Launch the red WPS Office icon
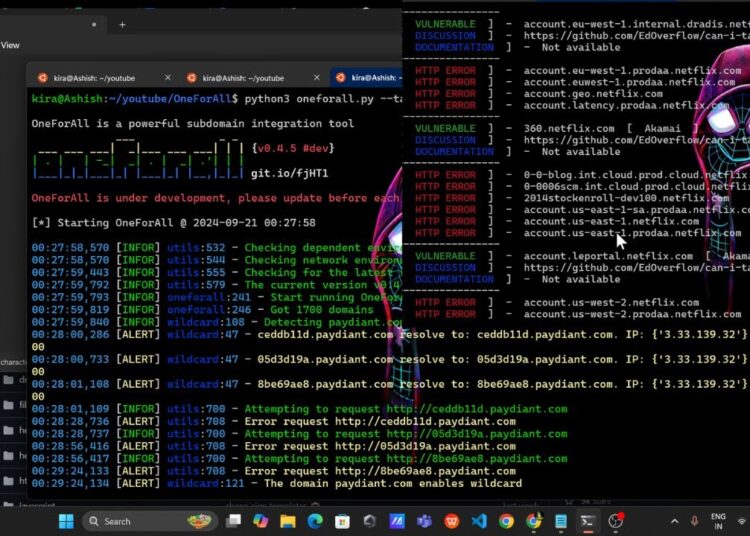This screenshot has width=750, height=536. pyautogui.click(x=452, y=521)
